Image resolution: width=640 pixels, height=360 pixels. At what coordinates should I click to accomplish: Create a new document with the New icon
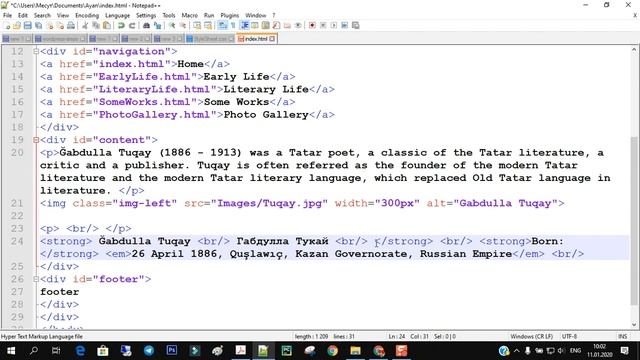click(x=6, y=25)
